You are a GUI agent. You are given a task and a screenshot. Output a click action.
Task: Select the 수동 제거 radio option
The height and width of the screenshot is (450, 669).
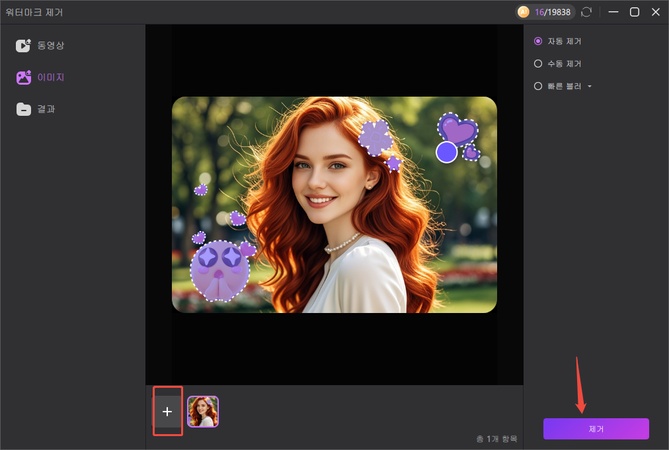(538, 64)
